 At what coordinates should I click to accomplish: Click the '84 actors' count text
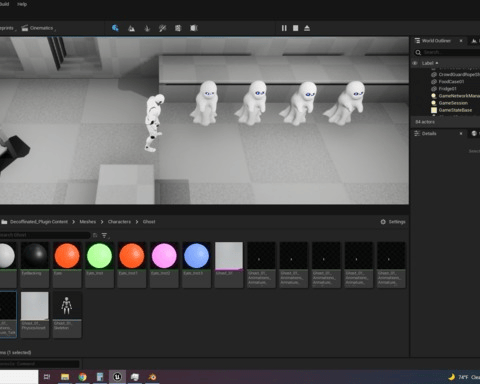click(x=425, y=122)
